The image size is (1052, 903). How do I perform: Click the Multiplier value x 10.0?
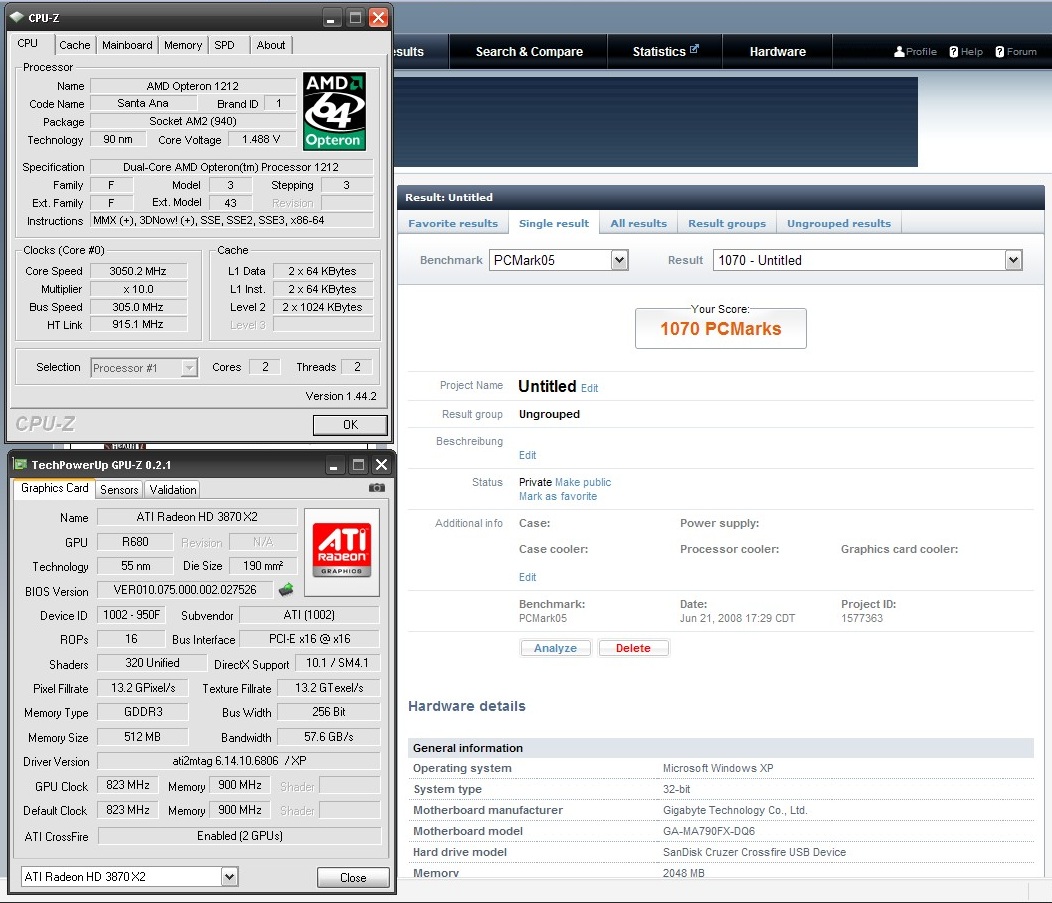click(138, 289)
